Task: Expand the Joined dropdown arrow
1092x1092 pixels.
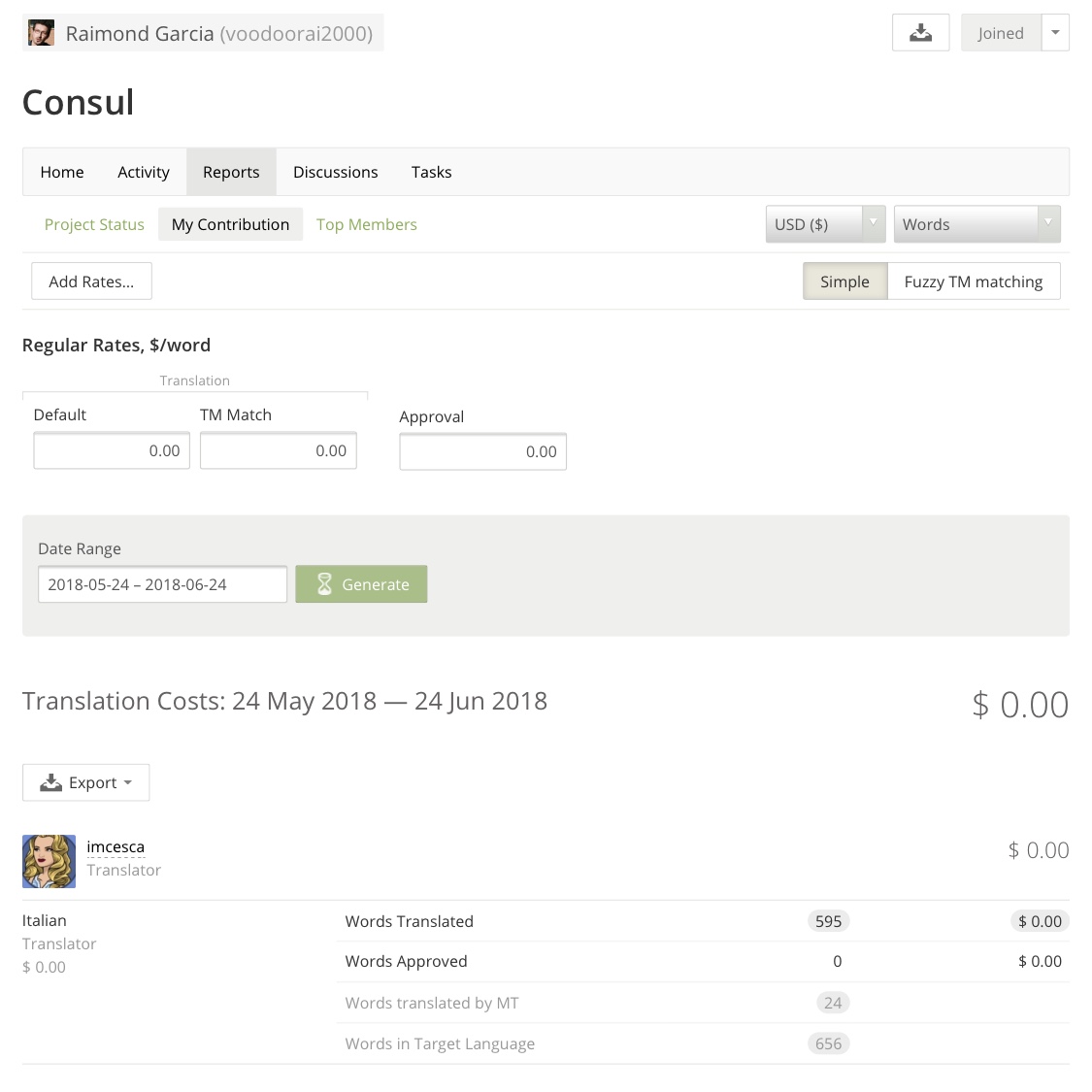Action: pyautogui.click(x=1055, y=33)
